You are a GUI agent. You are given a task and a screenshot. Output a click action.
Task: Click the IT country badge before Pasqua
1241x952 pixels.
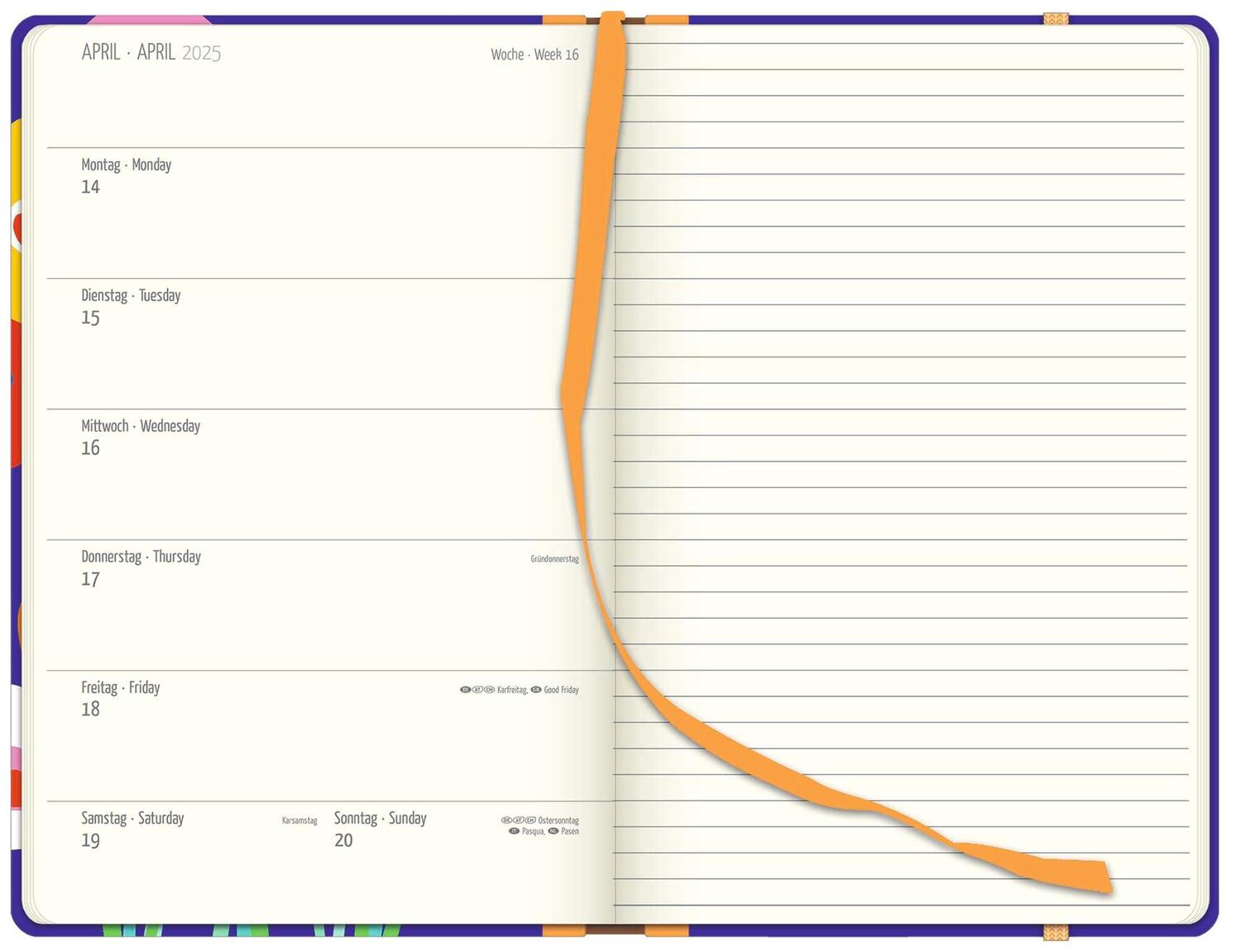point(515,831)
